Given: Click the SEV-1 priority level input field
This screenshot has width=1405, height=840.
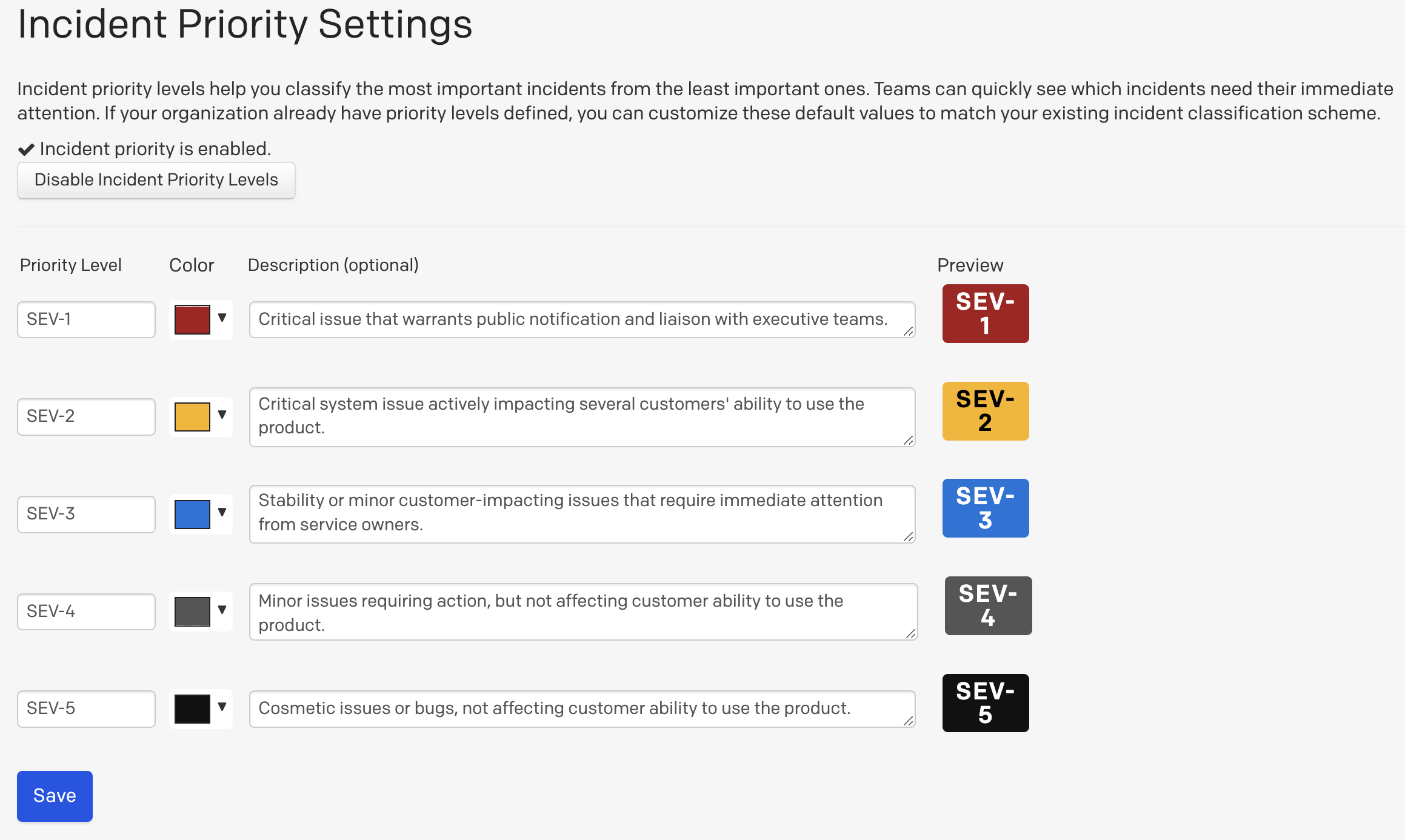Looking at the screenshot, I should pos(87,318).
